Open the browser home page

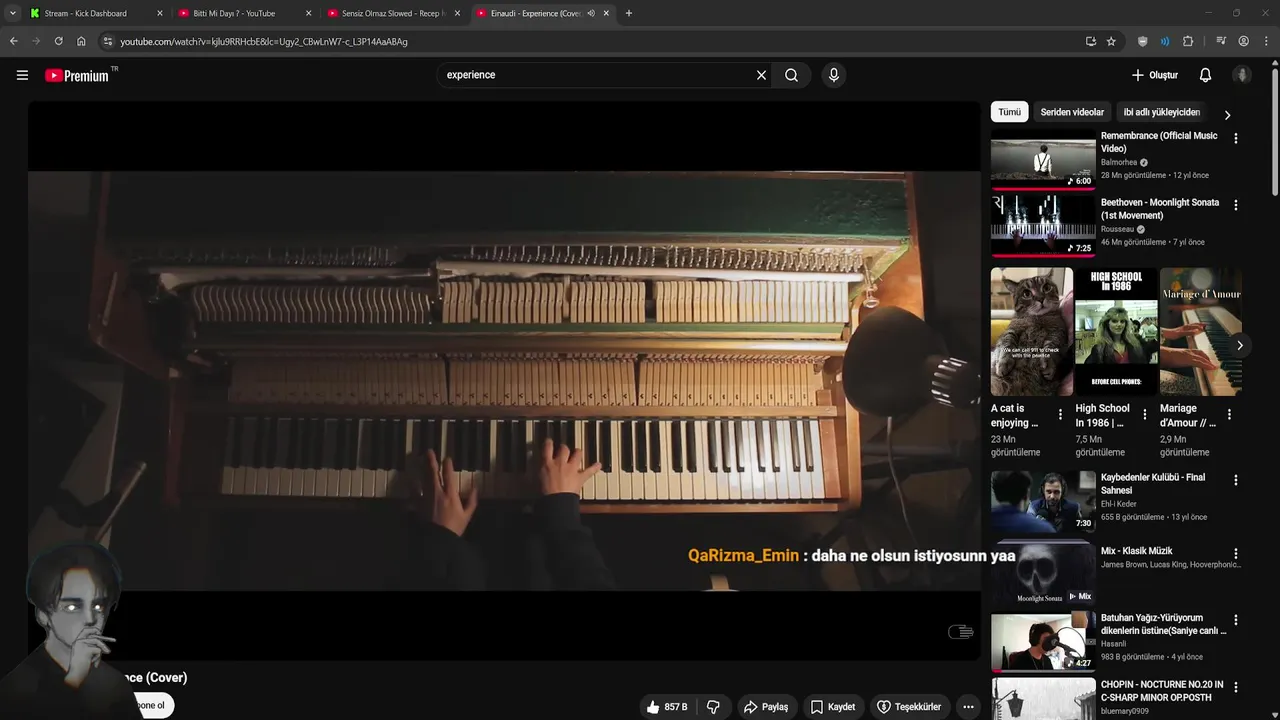81,41
